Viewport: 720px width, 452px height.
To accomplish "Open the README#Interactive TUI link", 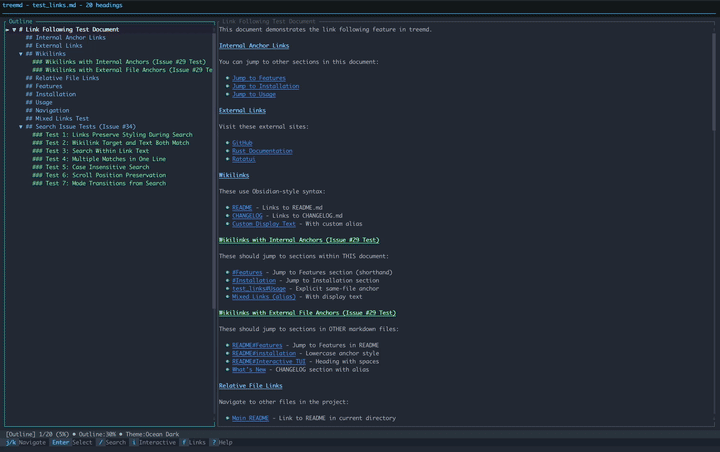I will coord(269,362).
